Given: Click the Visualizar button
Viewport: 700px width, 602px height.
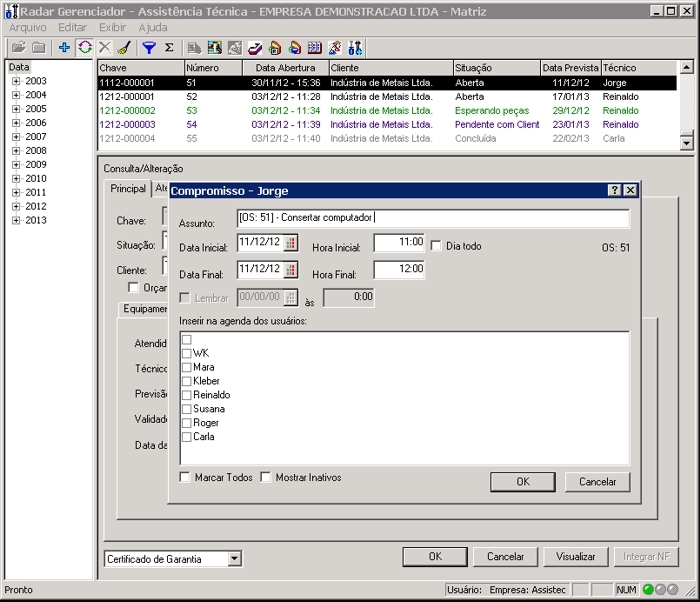Looking at the screenshot, I should tap(575, 557).
